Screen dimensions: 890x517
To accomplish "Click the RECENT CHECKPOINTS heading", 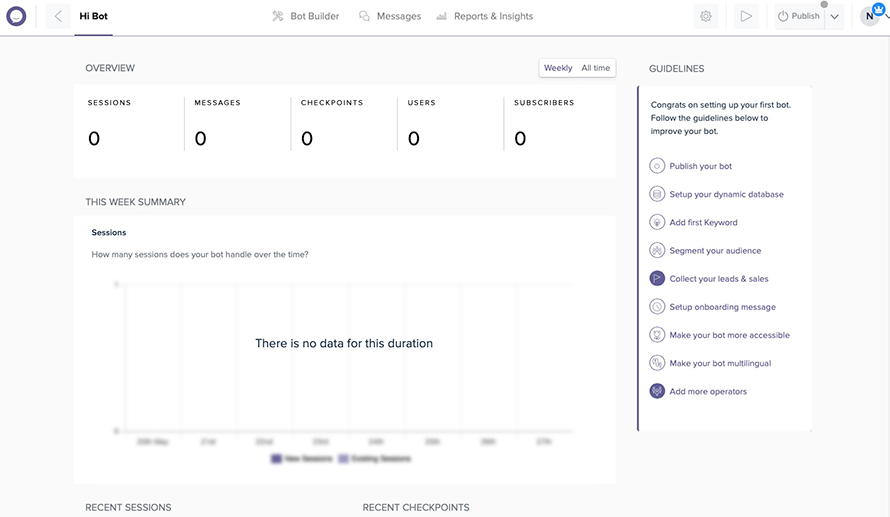I will (x=416, y=507).
